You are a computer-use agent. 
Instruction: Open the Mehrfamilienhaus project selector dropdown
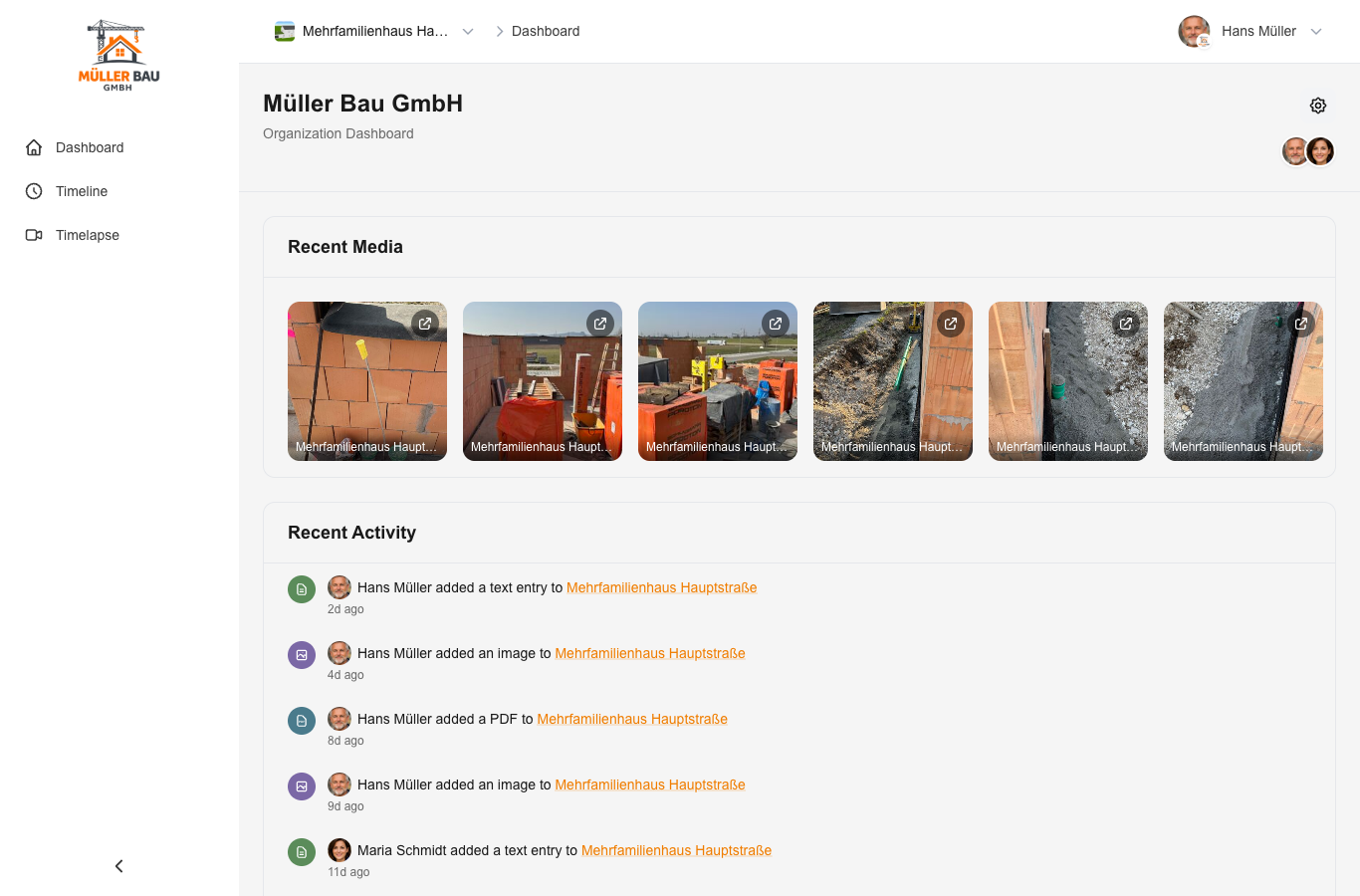click(468, 31)
